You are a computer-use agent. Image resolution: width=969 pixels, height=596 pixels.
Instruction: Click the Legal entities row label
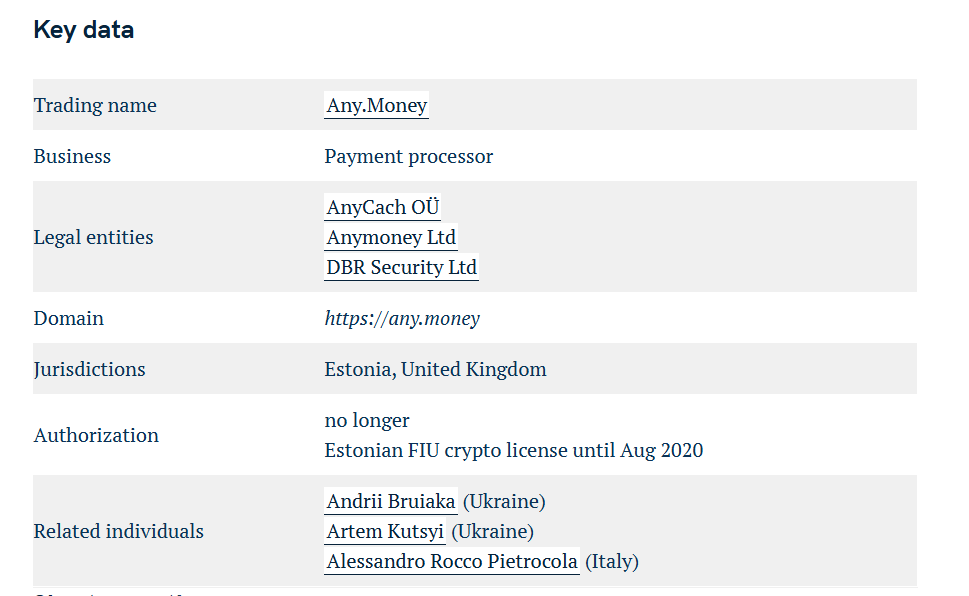click(x=93, y=237)
